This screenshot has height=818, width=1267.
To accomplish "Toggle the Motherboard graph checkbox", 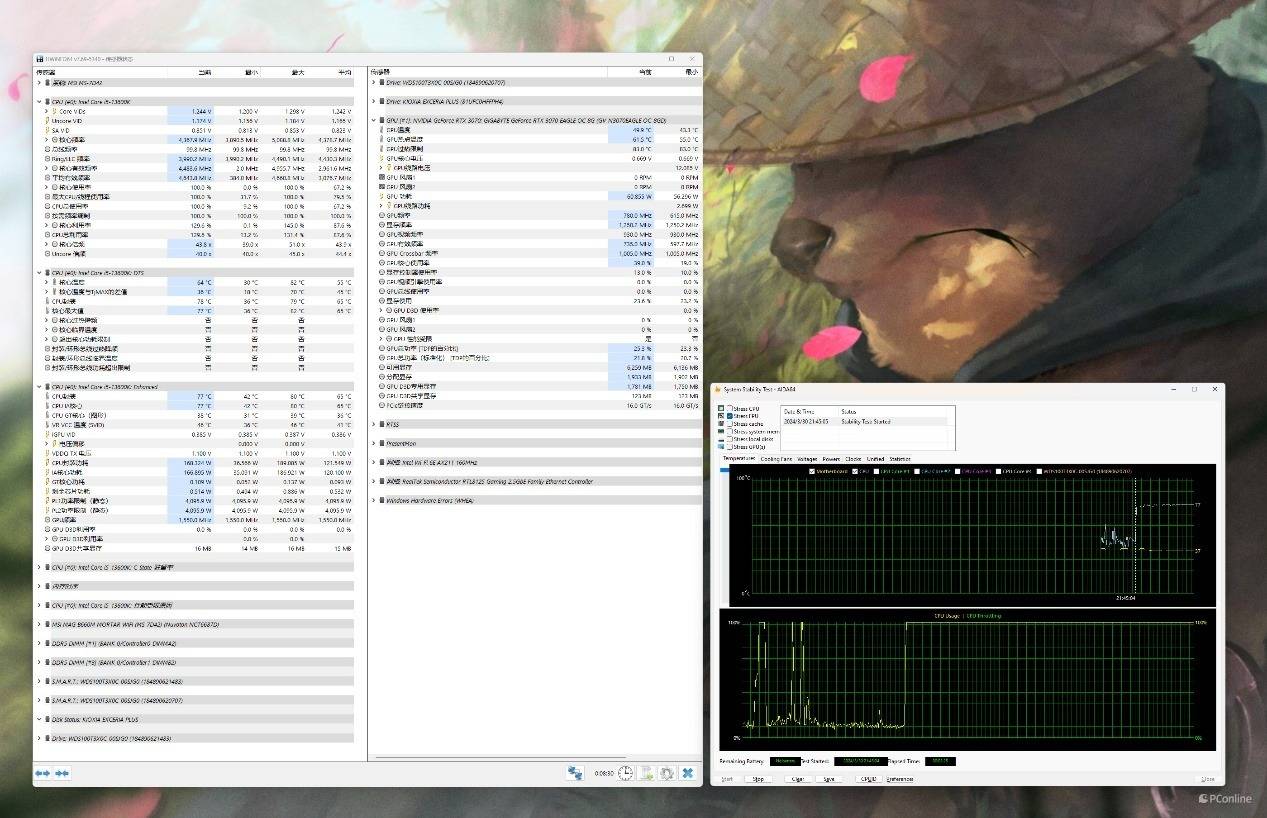I will [812, 471].
